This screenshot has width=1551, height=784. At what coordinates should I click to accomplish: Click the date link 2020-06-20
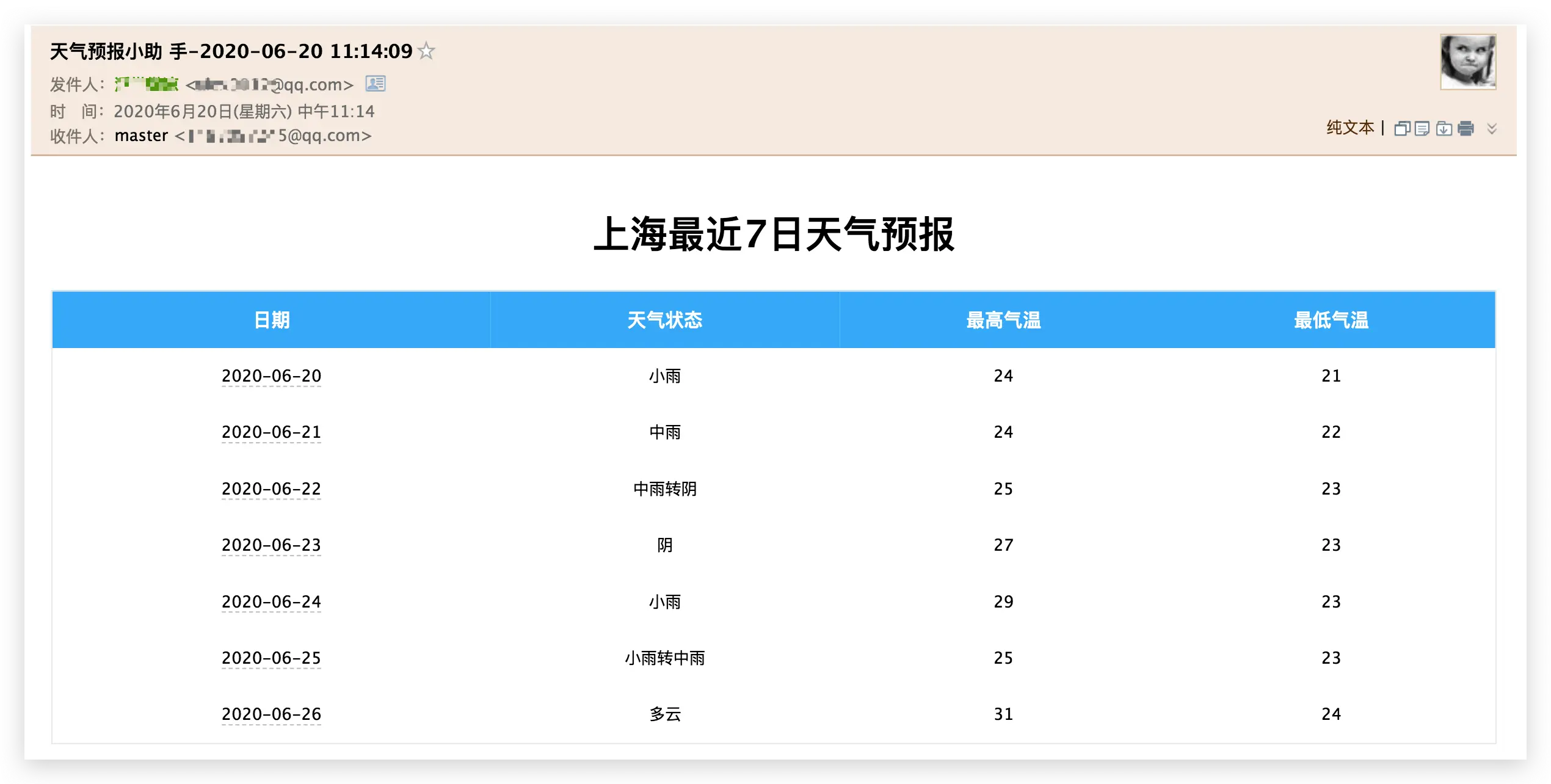[x=271, y=376]
